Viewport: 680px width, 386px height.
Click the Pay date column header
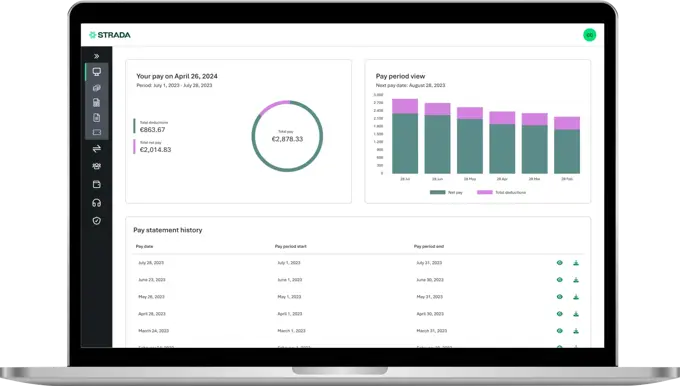144,246
